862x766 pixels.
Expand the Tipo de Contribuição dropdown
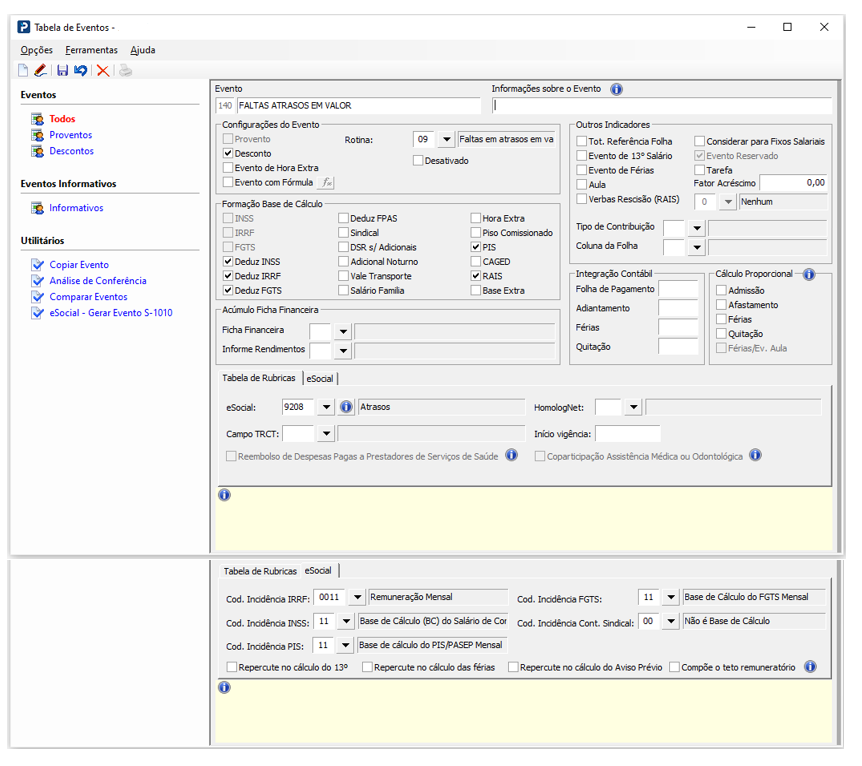point(697,228)
